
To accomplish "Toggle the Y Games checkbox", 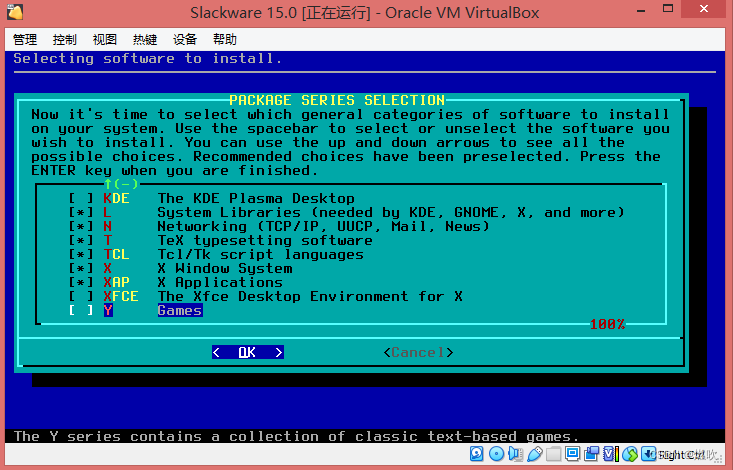I will (x=81, y=311).
